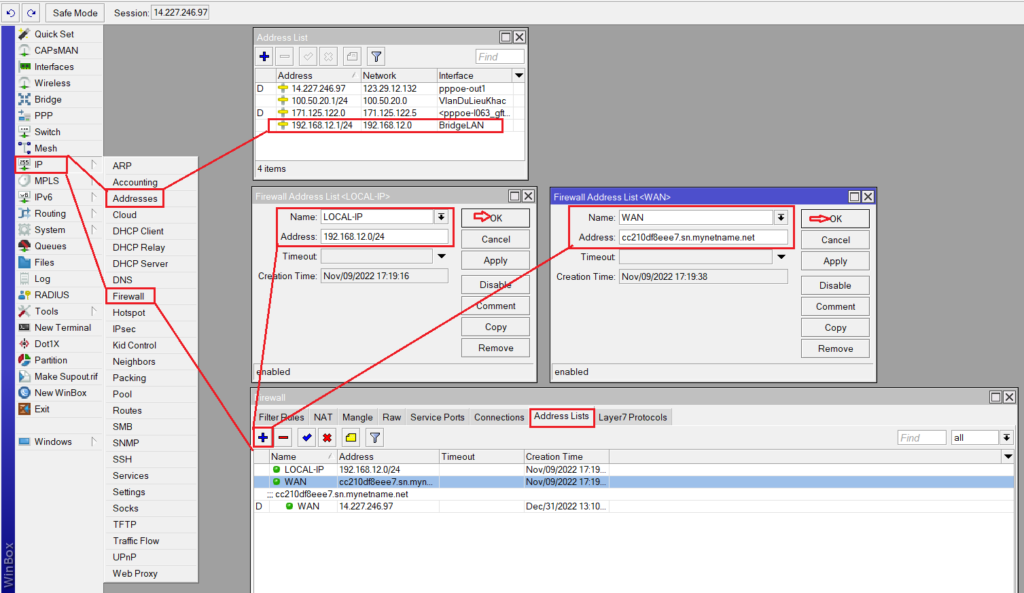Viewport: 1024px width, 593px height.
Task: Open the Layer7 Protocols tab
Action: pos(634,417)
